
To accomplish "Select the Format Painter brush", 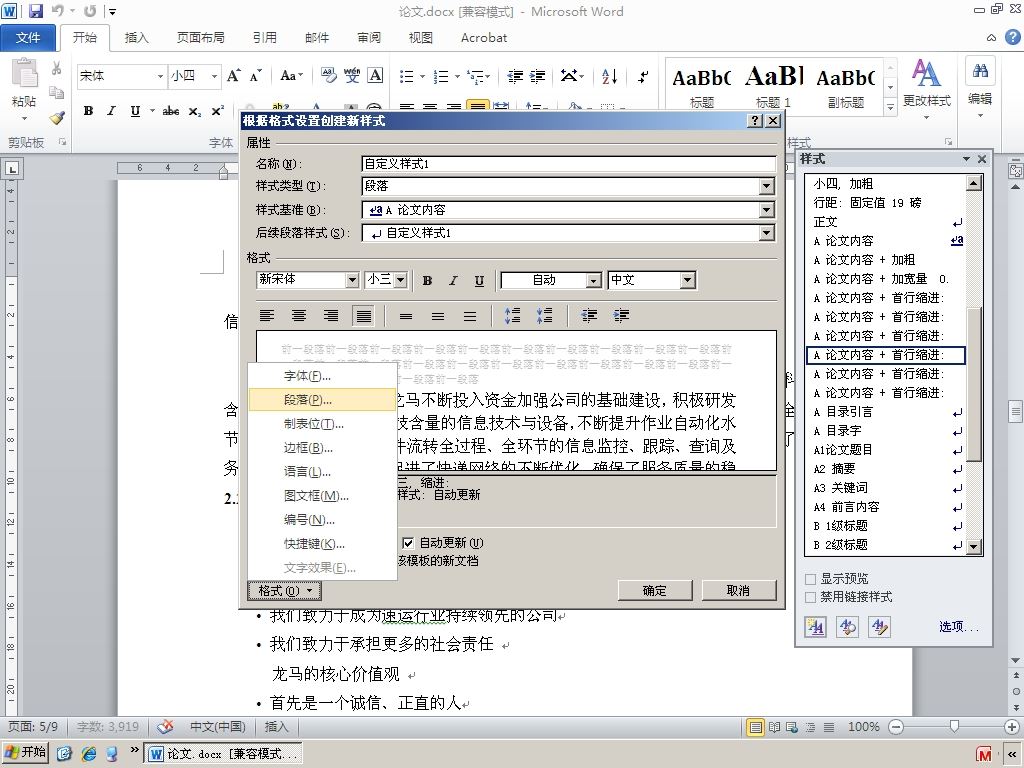I will [57, 118].
